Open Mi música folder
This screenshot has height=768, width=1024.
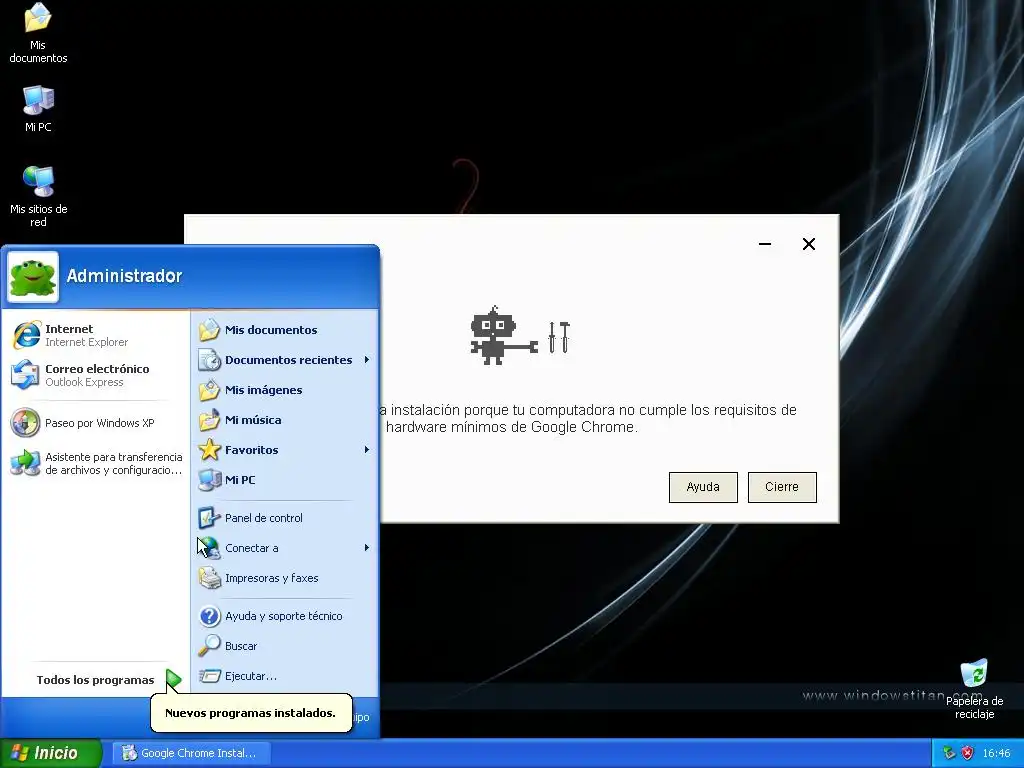pyautogui.click(x=285, y=420)
